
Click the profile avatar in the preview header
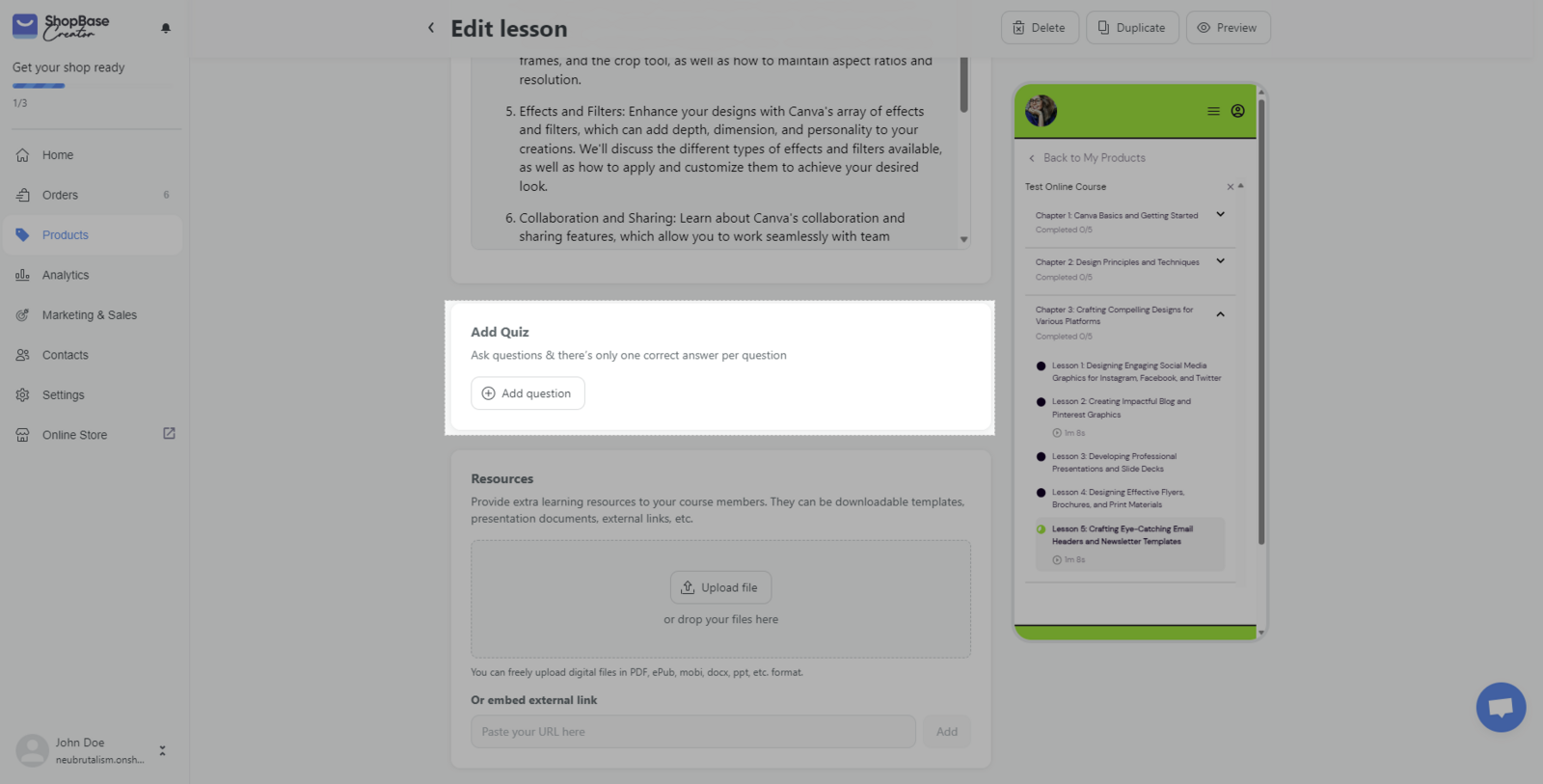(x=1041, y=111)
